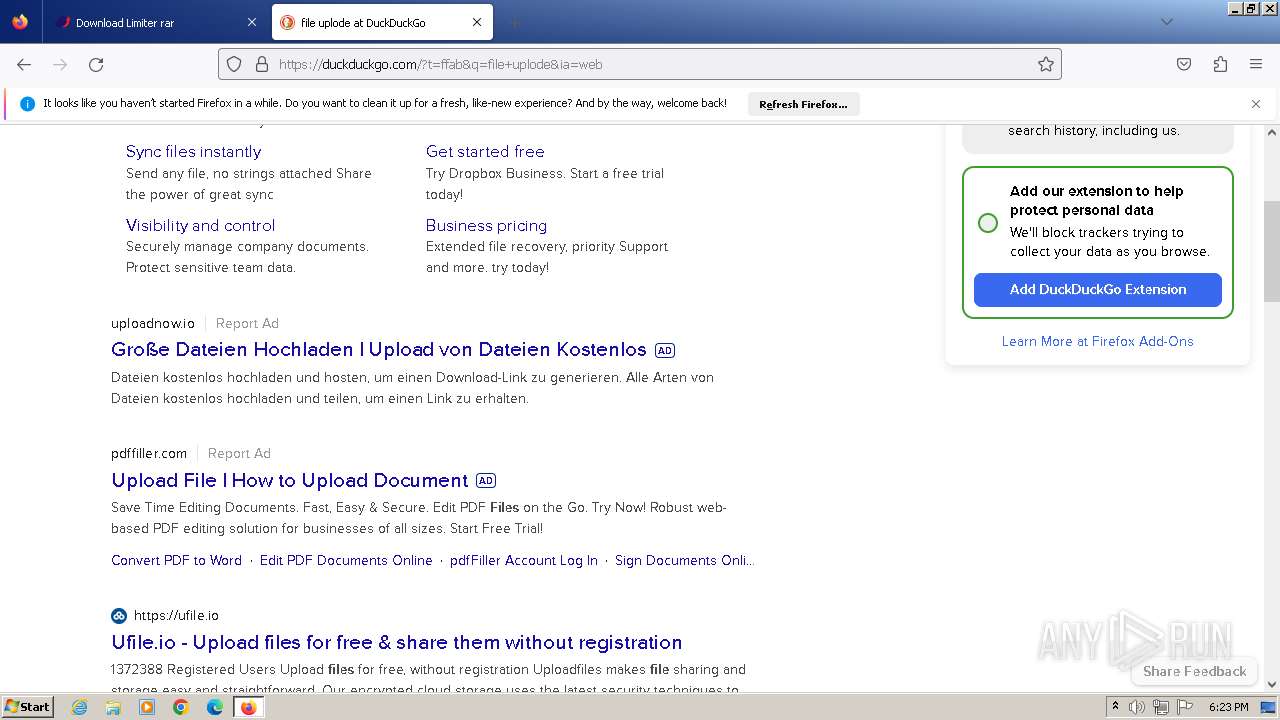Open Ufile.io upload files result title
Image resolution: width=1280 pixels, height=720 pixels.
click(x=397, y=642)
